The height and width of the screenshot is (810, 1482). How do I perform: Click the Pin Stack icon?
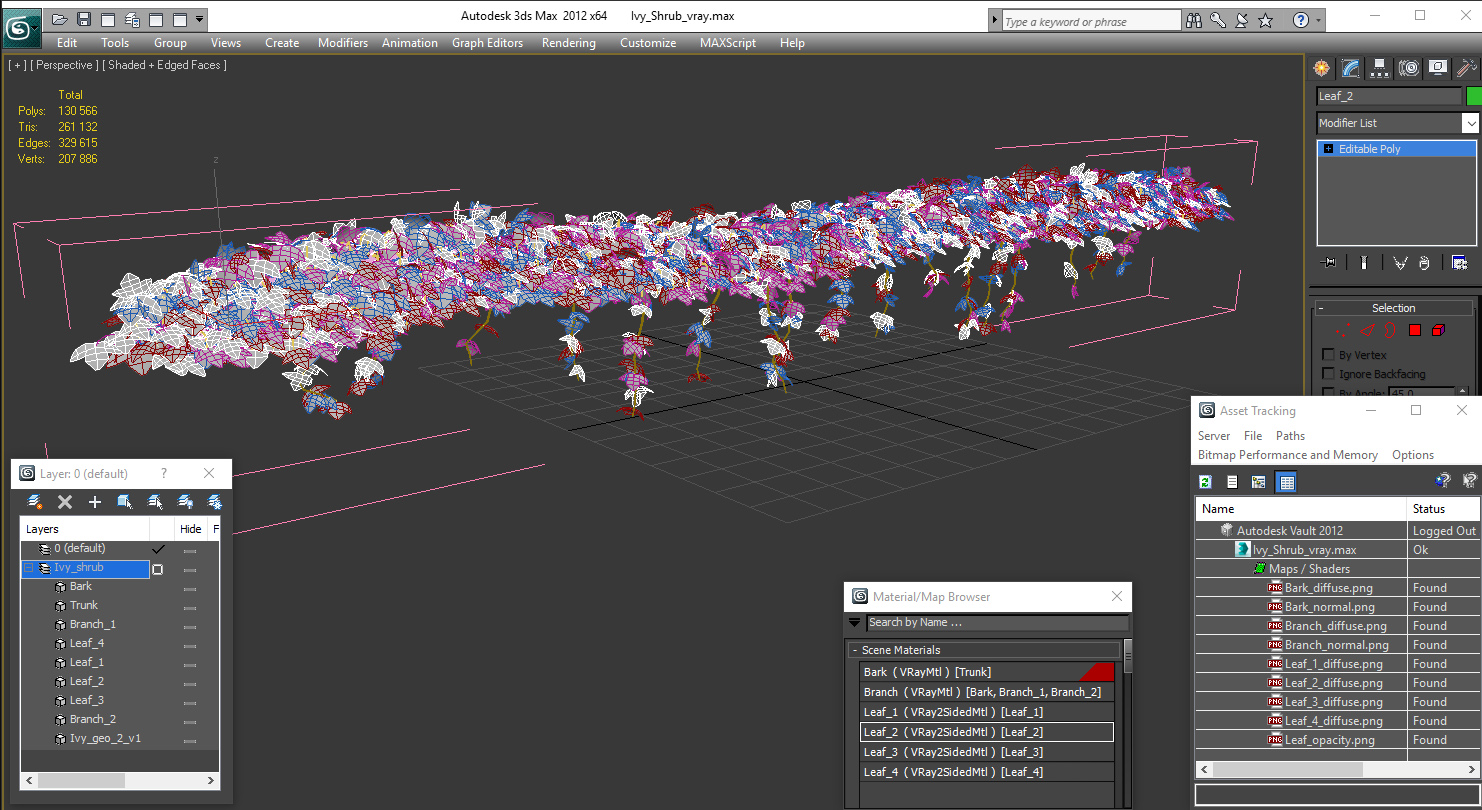1328,262
